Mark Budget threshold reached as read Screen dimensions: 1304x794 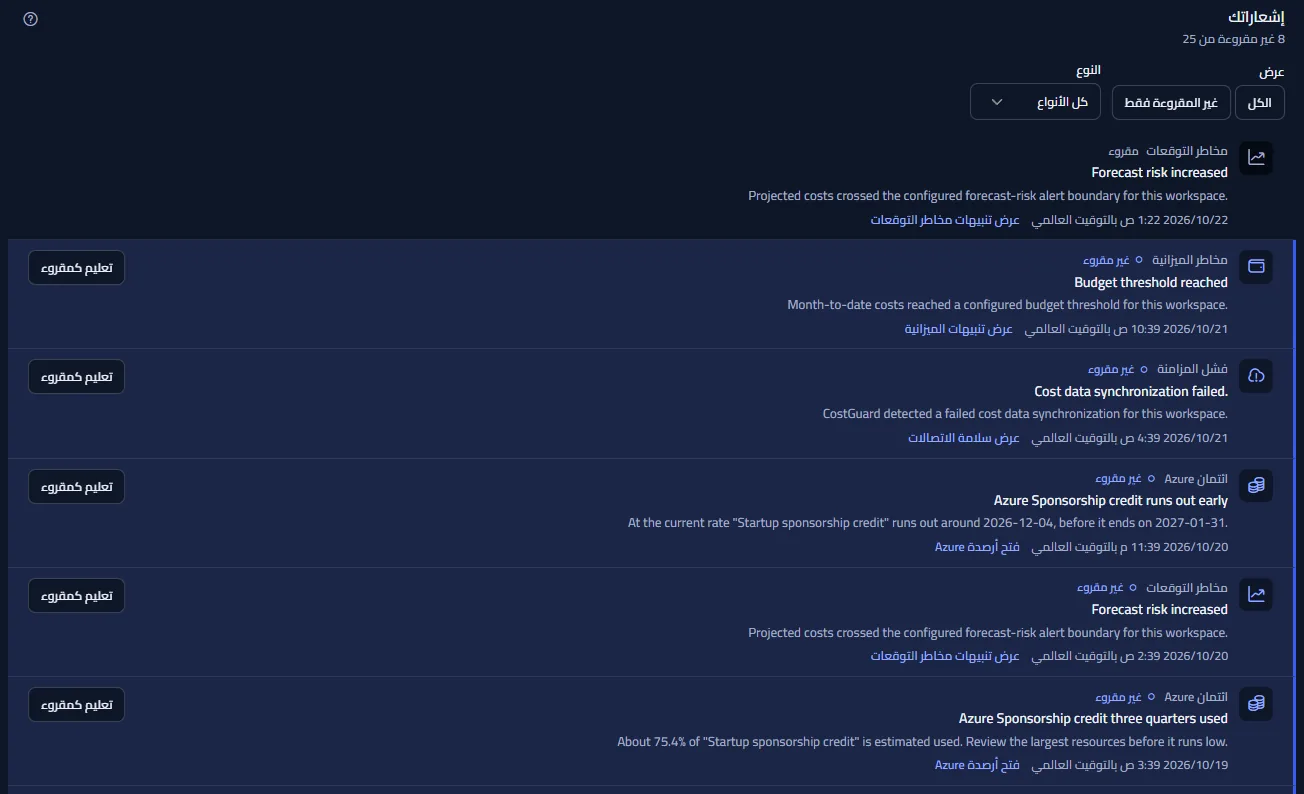tap(77, 268)
